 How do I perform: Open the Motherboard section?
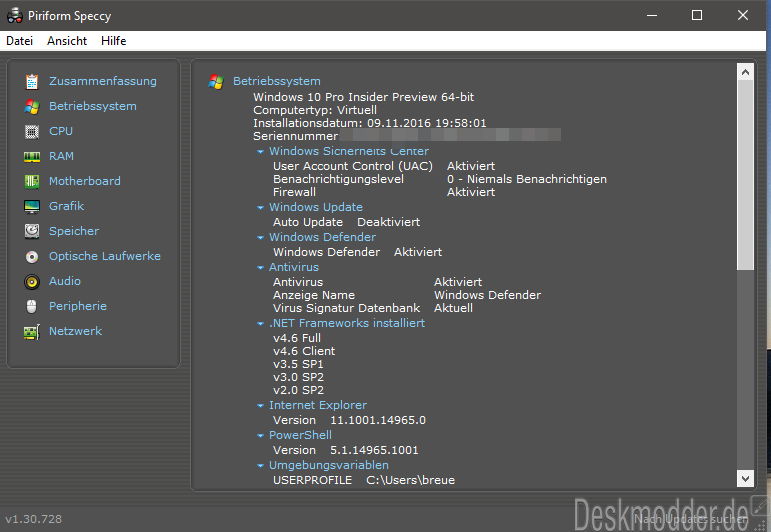click(85, 181)
